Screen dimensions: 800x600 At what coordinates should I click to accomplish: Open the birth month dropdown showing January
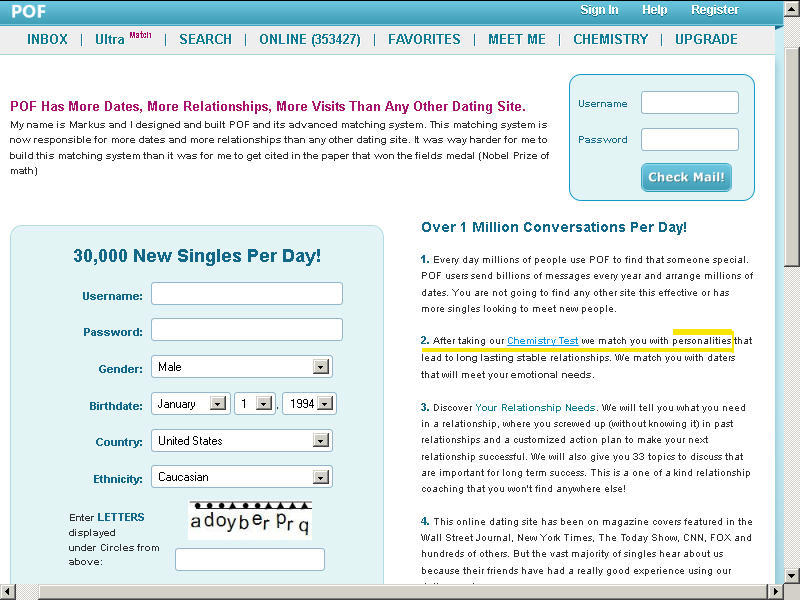[x=191, y=404]
